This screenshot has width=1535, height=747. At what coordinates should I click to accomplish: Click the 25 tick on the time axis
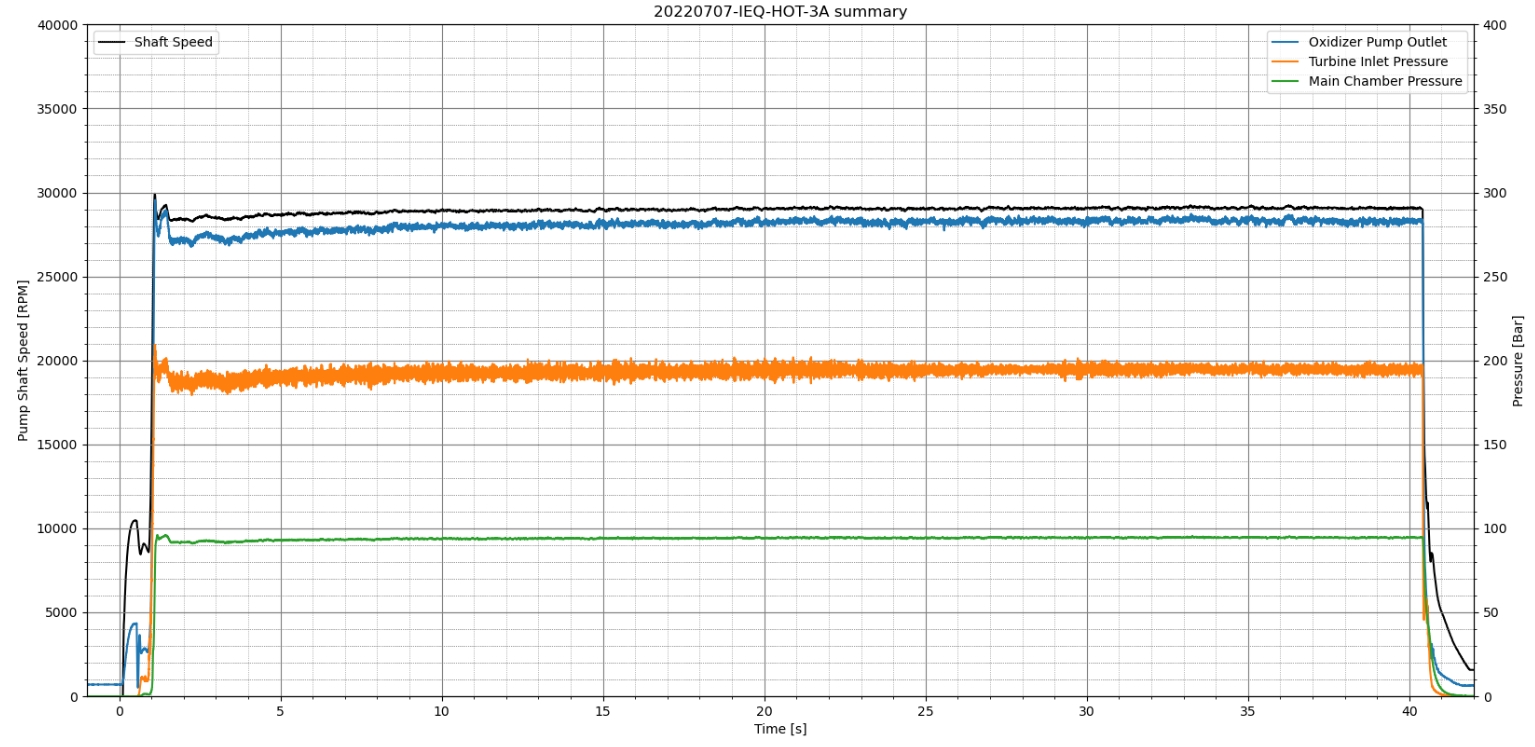tap(926, 711)
